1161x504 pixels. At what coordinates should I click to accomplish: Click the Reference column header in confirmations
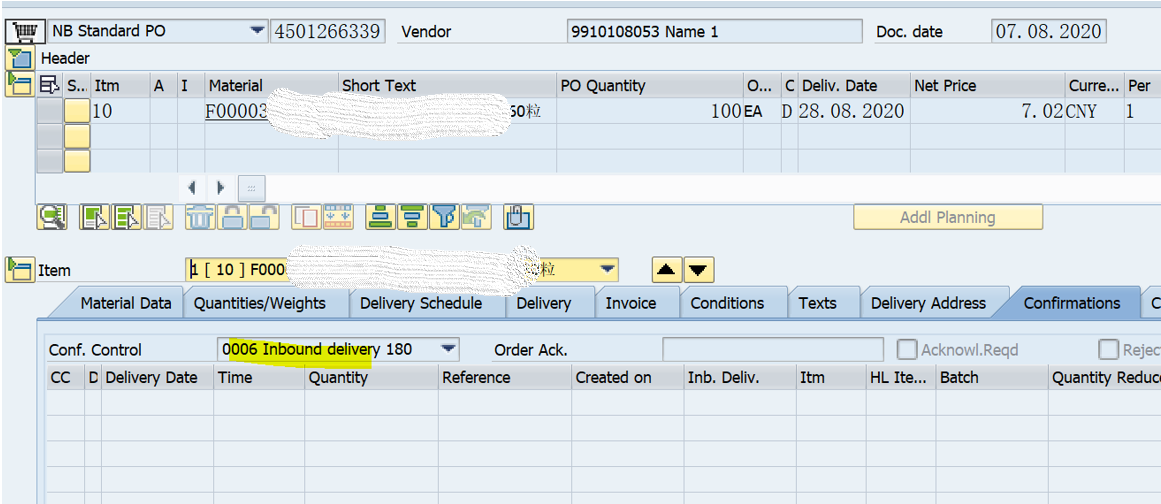pyautogui.click(x=505, y=377)
